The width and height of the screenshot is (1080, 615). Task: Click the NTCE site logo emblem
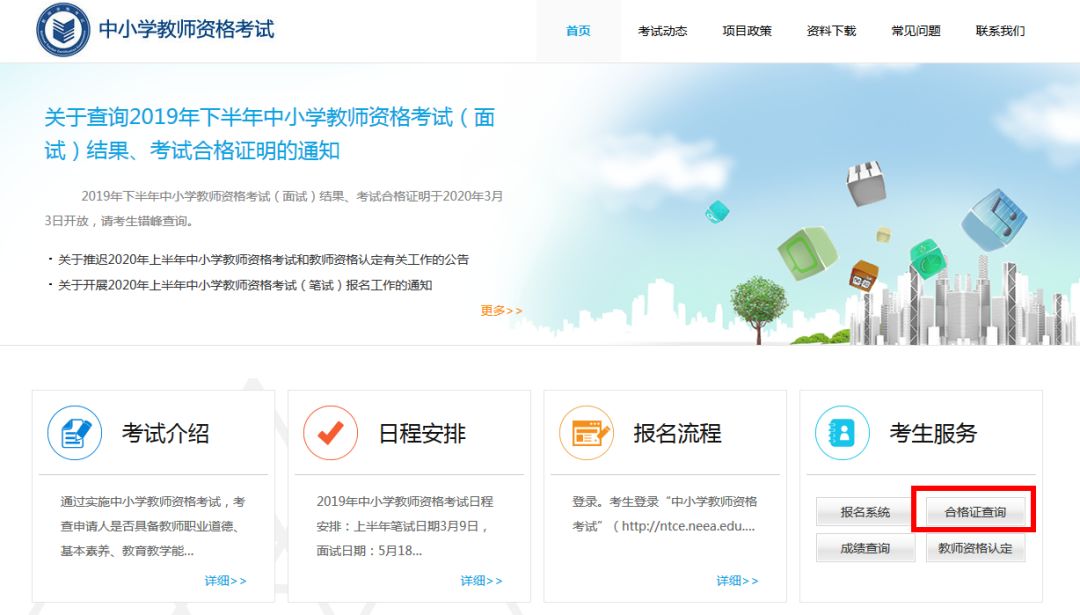tap(62, 30)
